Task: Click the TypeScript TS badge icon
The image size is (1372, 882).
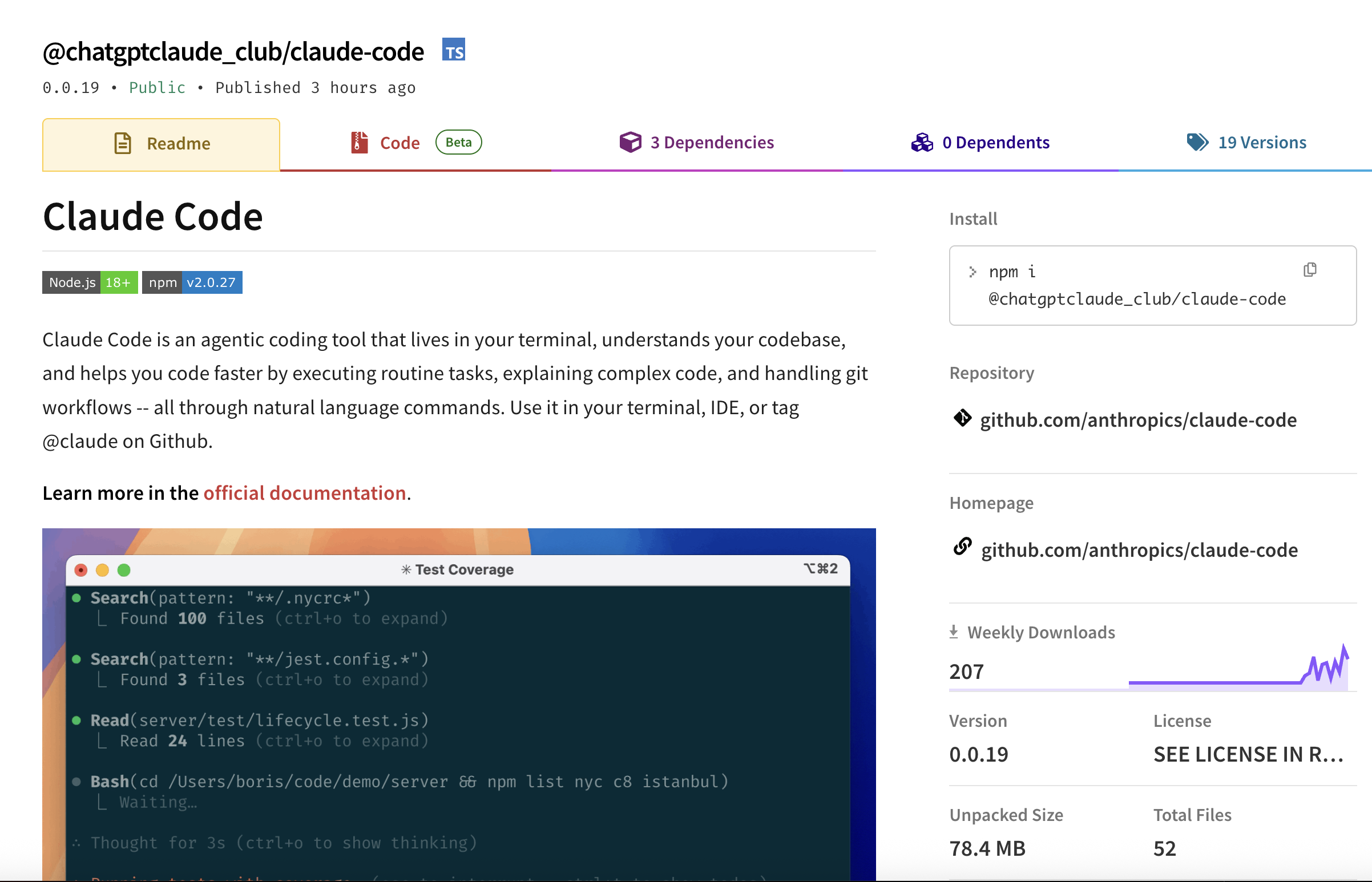Action: point(453,50)
